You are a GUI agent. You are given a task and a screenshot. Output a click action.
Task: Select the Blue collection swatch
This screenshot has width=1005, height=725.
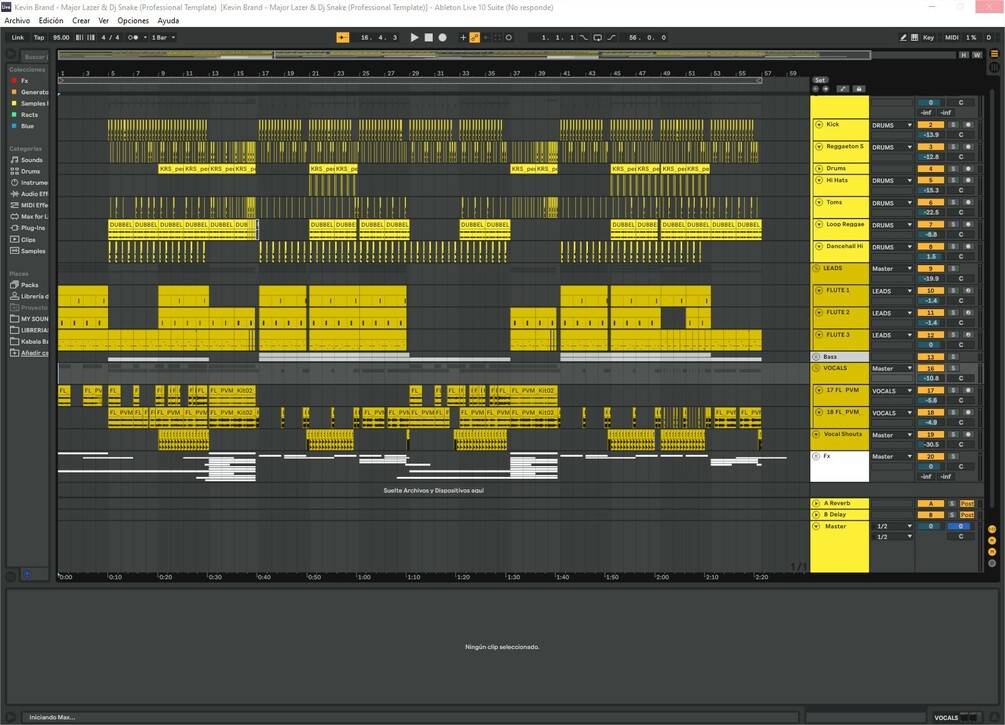[x=14, y=126]
